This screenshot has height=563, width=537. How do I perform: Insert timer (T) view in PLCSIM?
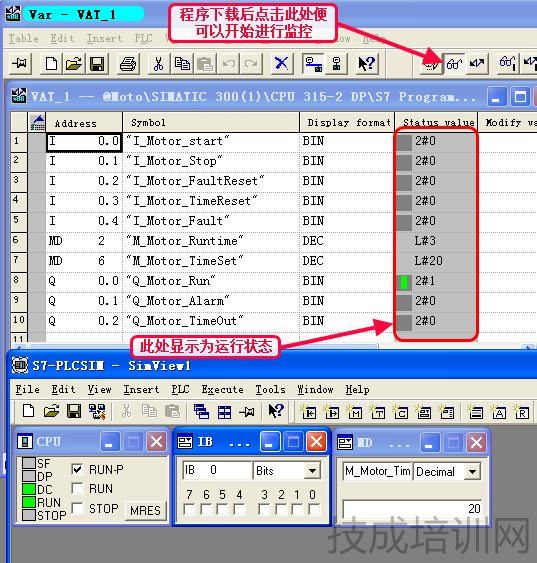coord(378,413)
